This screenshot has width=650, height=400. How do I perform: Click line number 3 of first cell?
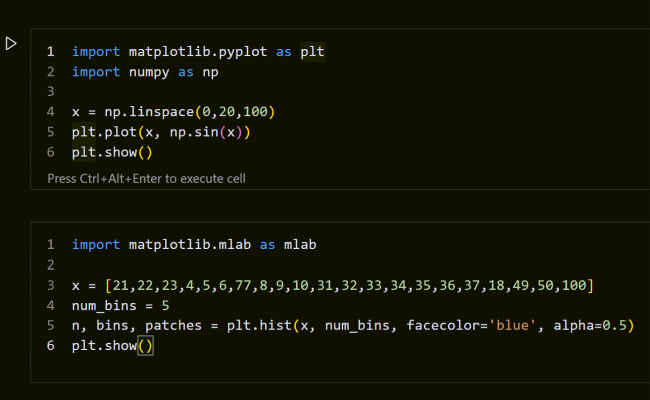click(51, 91)
